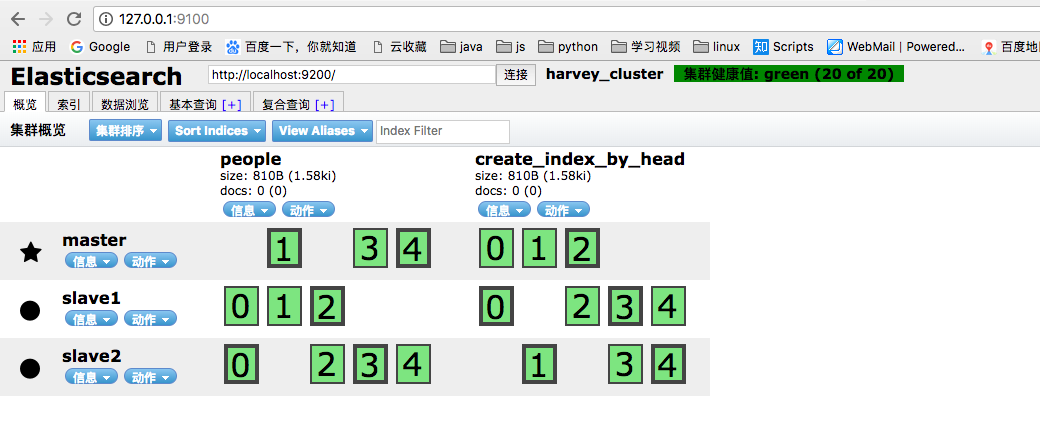Open 信息 dropdown for create_index_by_head index
1040x440 pixels.
point(505,210)
